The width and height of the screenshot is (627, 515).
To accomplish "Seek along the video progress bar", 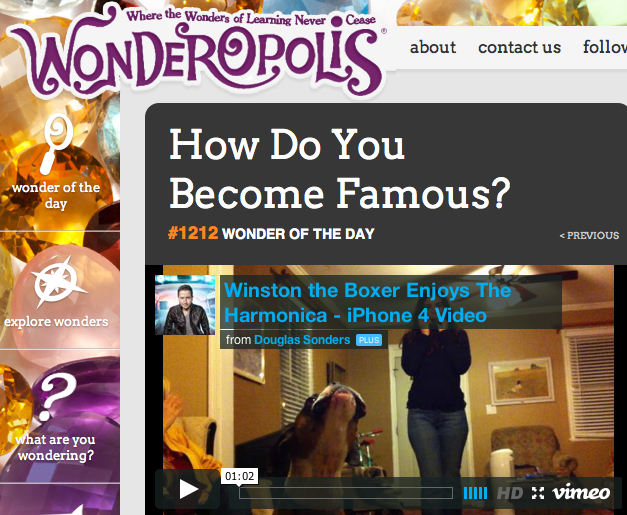I will pyautogui.click(x=346, y=493).
